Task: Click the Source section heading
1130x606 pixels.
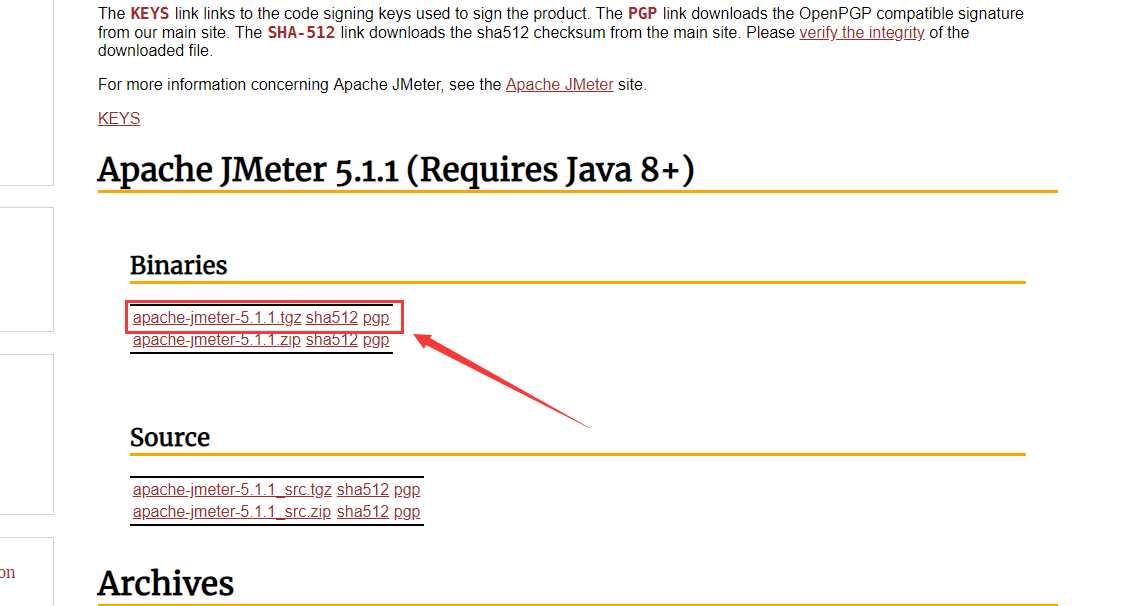Action: click(169, 437)
